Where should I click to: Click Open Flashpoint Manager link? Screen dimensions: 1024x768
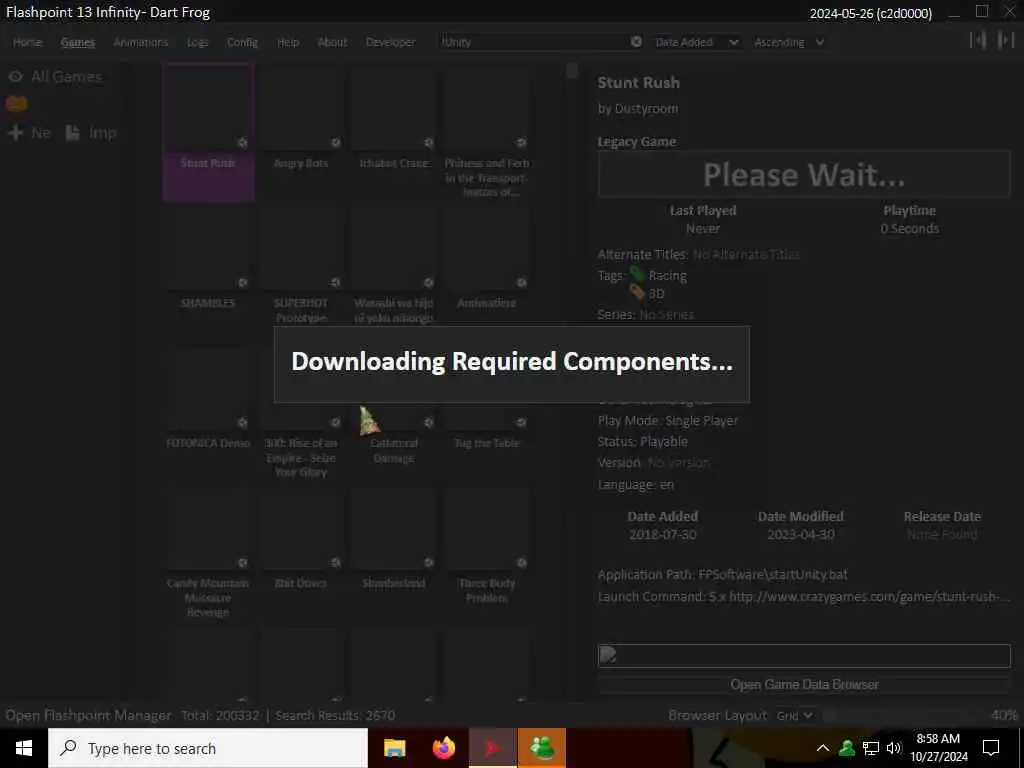(88, 715)
